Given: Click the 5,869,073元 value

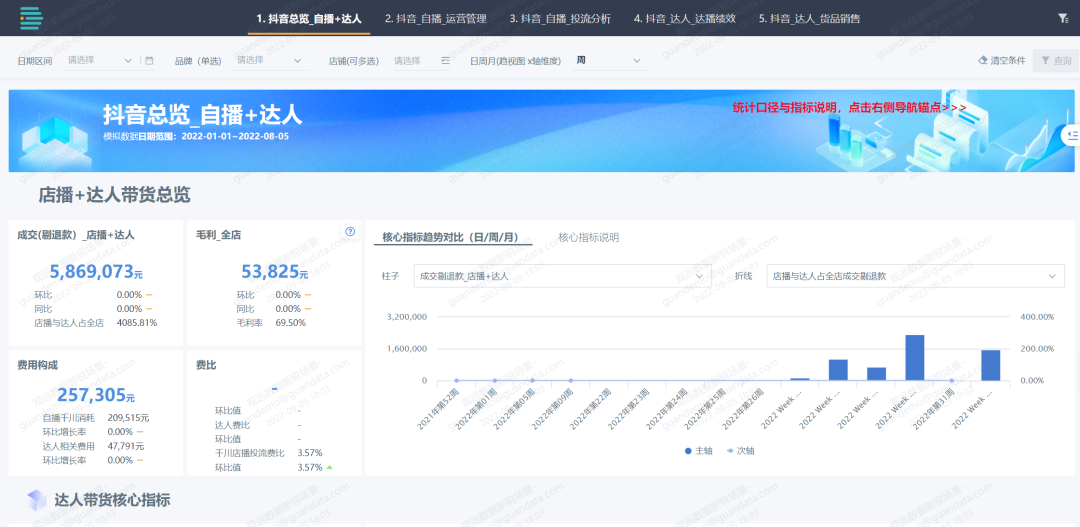Looking at the screenshot, I should click(96, 271).
